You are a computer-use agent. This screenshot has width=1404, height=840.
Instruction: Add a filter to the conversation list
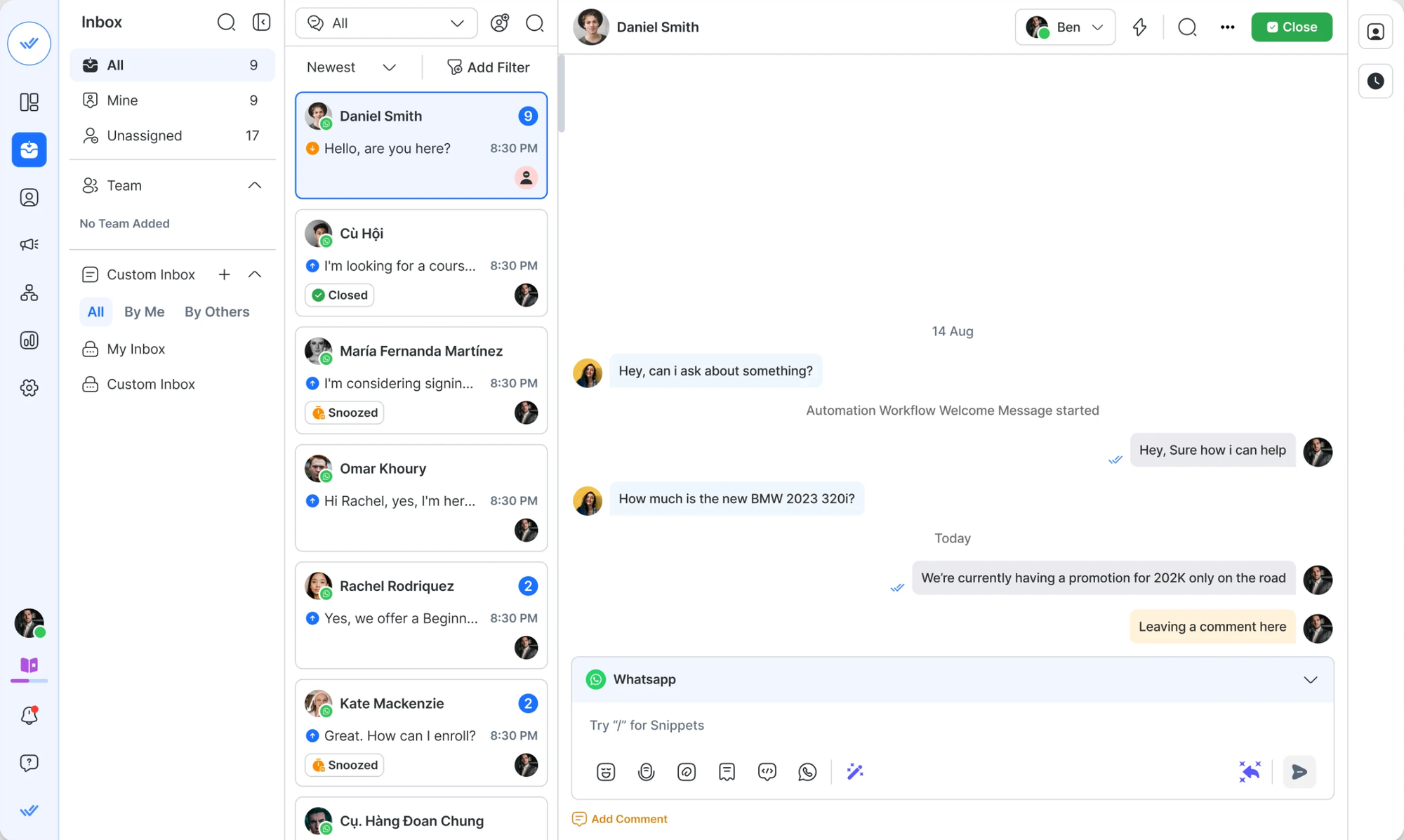tap(489, 67)
